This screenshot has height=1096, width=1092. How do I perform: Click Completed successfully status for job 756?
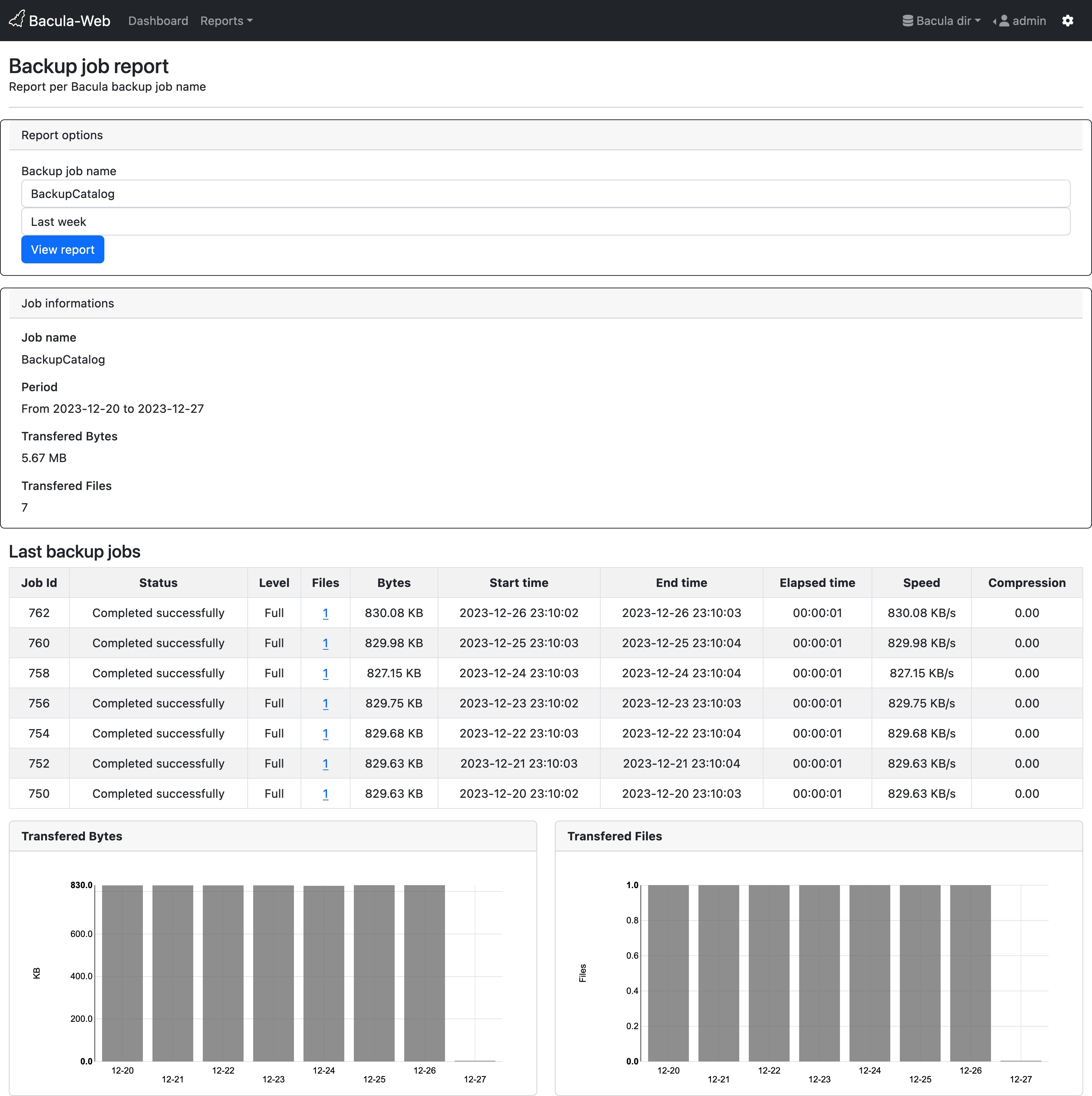[x=158, y=703]
